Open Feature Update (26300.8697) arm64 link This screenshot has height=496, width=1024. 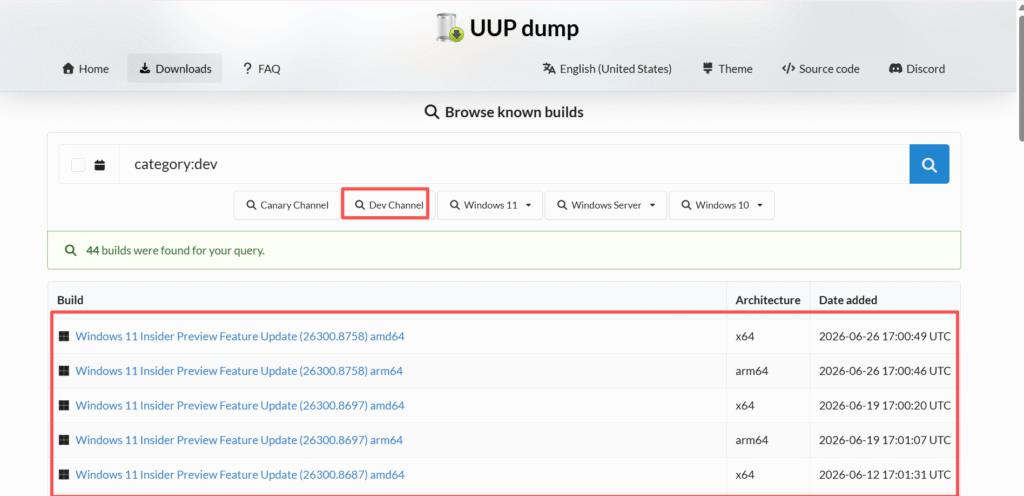point(239,440)
